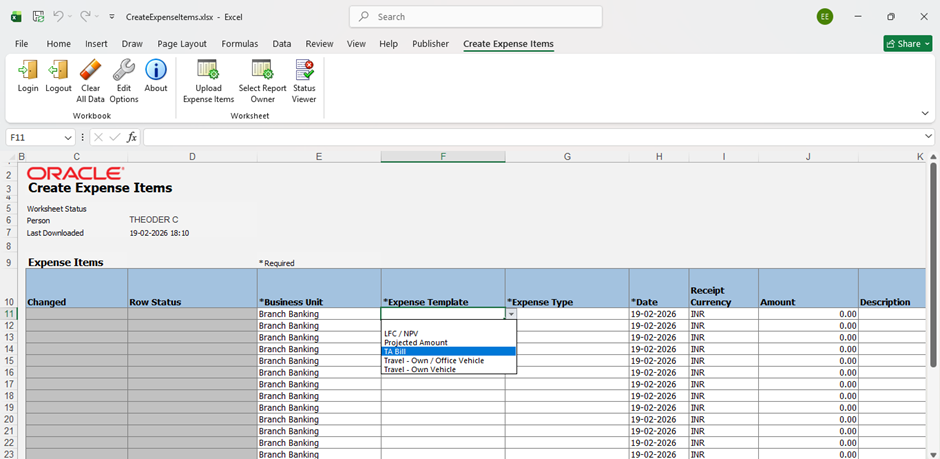Select column F header

coord(443,156)
